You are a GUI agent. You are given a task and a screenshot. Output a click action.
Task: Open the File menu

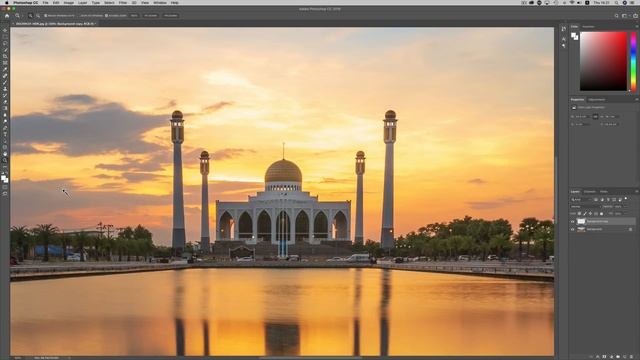tap(45, 2)
